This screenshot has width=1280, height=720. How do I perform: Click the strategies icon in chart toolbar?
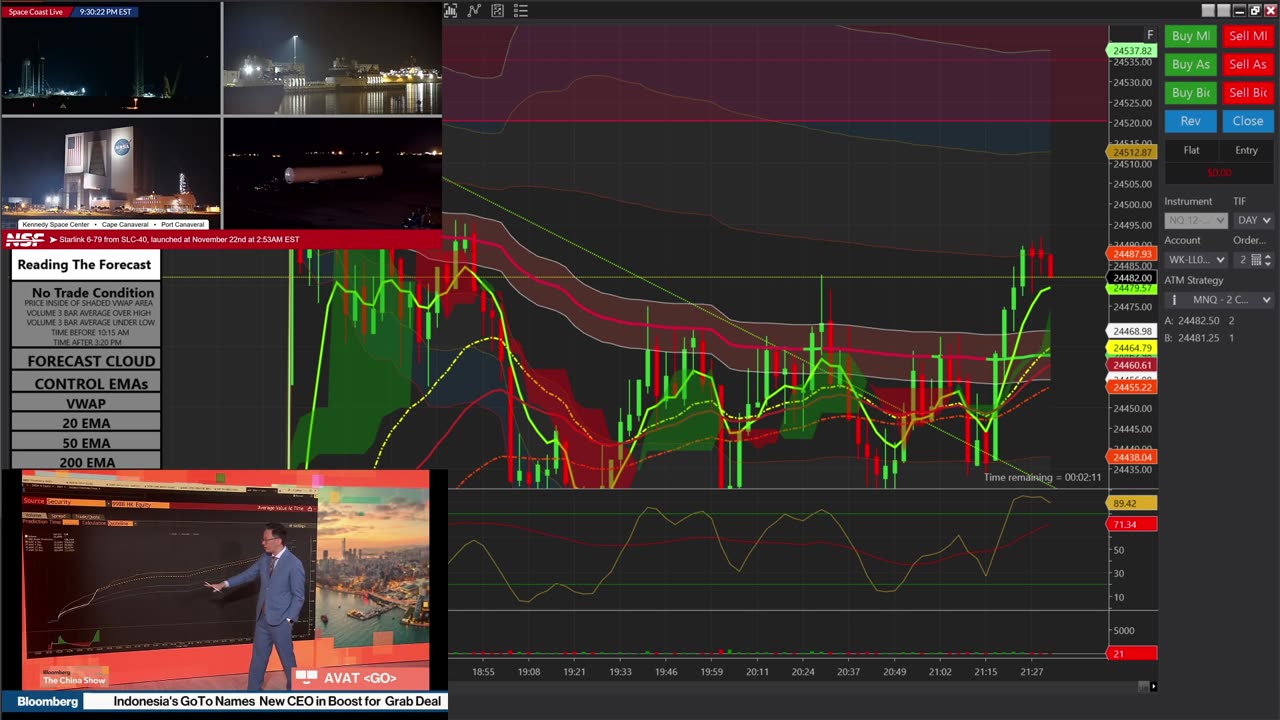pyautogui.click(x=497, y=11)
